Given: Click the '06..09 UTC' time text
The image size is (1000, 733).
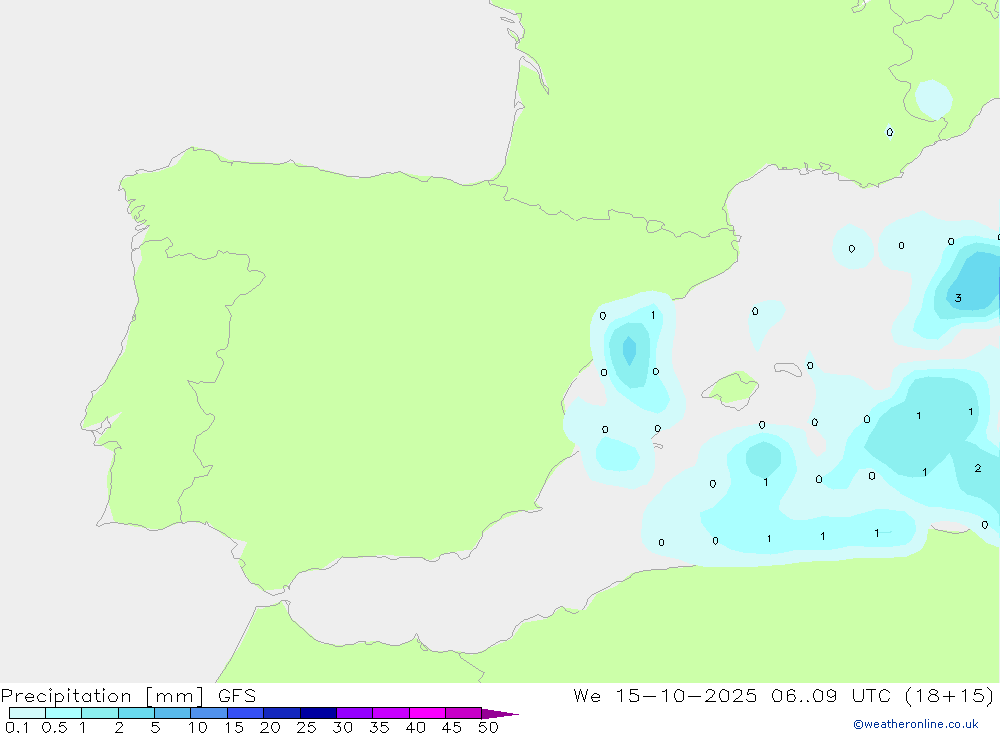Looking at the screenshot, I should 830,695.
